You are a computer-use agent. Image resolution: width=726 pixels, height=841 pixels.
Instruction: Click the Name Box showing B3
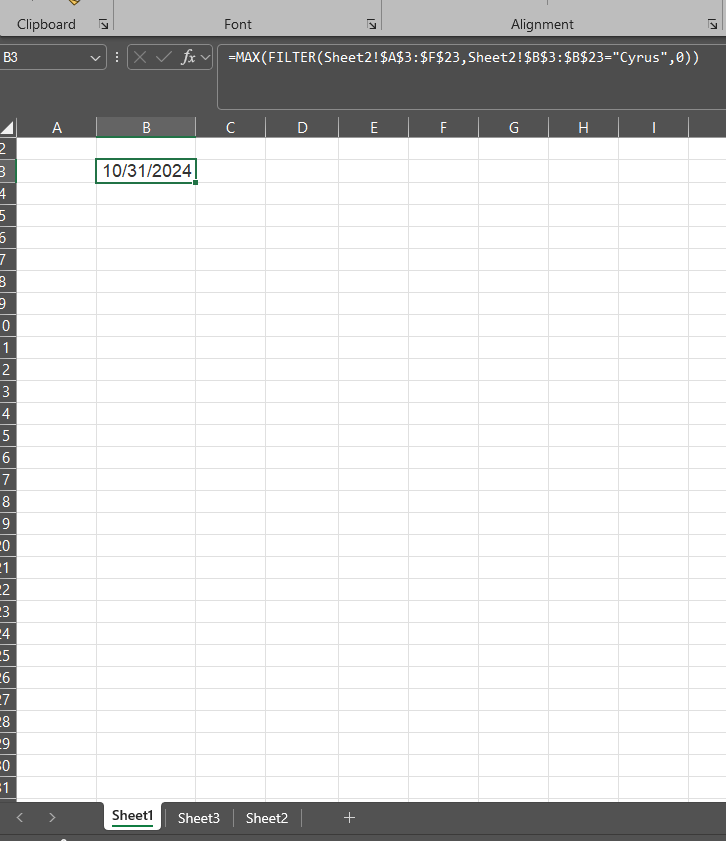(x=45, y=57)
